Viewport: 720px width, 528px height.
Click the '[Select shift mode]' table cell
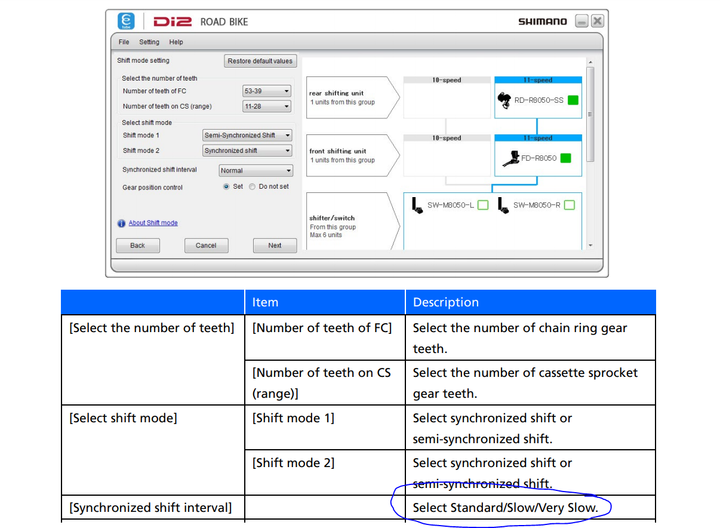pos(153,450)
